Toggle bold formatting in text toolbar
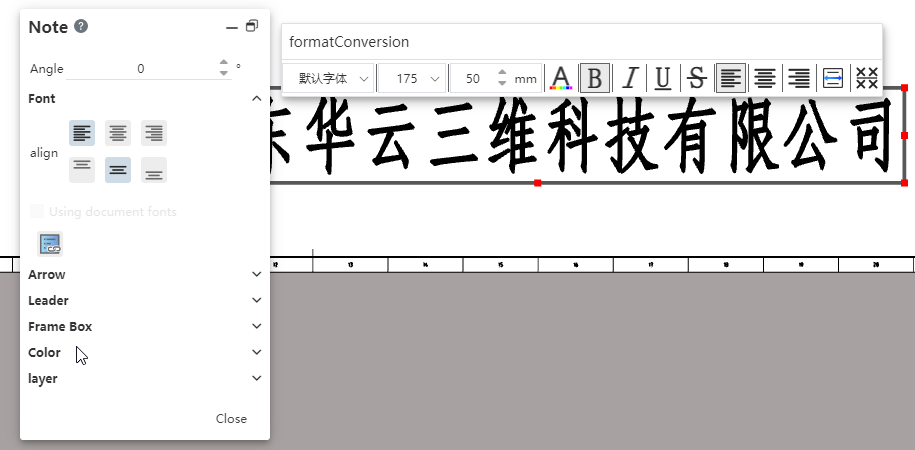The width and height of the screenshot is (915, 450). [x=595, y=78]
